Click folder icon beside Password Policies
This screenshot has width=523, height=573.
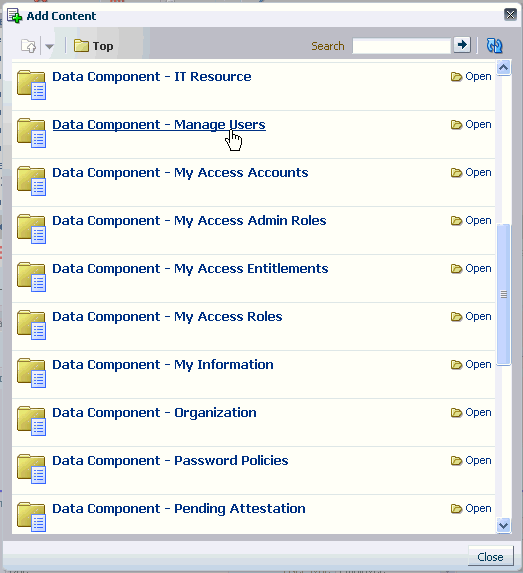[31, 469]
